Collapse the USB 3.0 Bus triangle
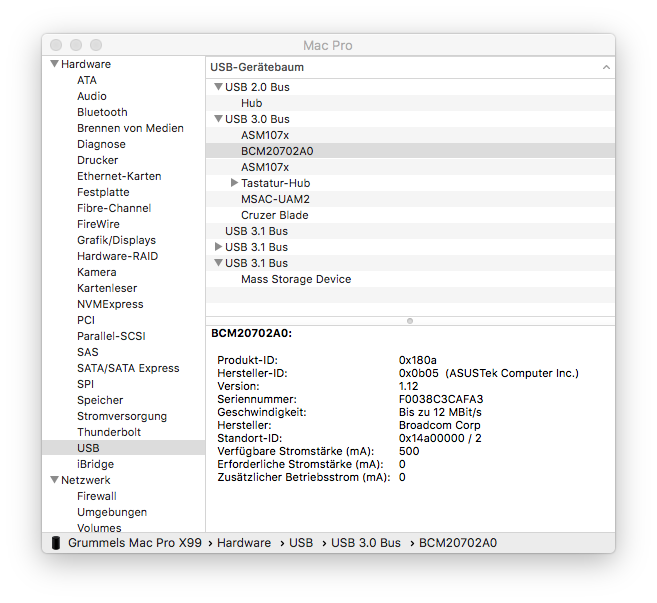 coord(218,119)
